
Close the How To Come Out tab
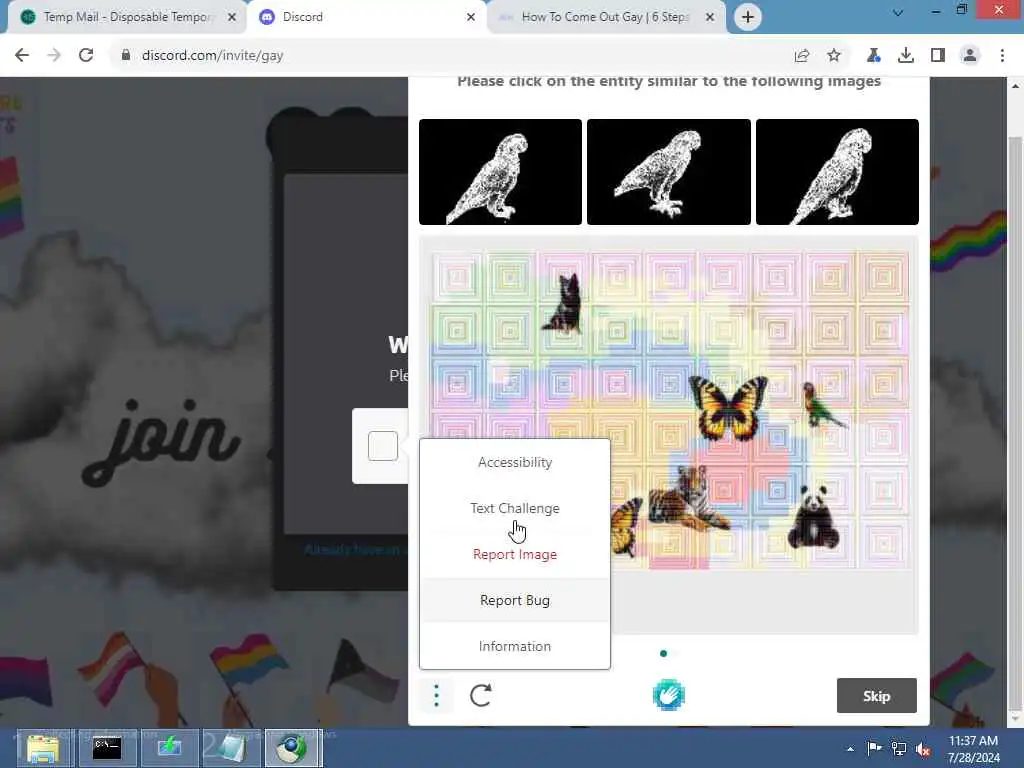(x=710, y=17)
